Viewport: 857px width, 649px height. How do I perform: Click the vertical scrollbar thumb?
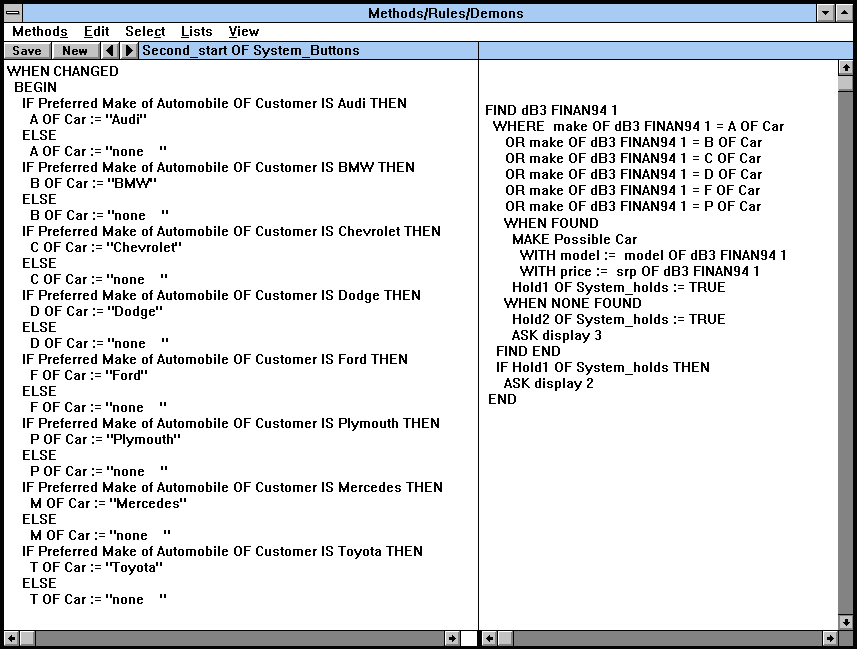(846, 84)
